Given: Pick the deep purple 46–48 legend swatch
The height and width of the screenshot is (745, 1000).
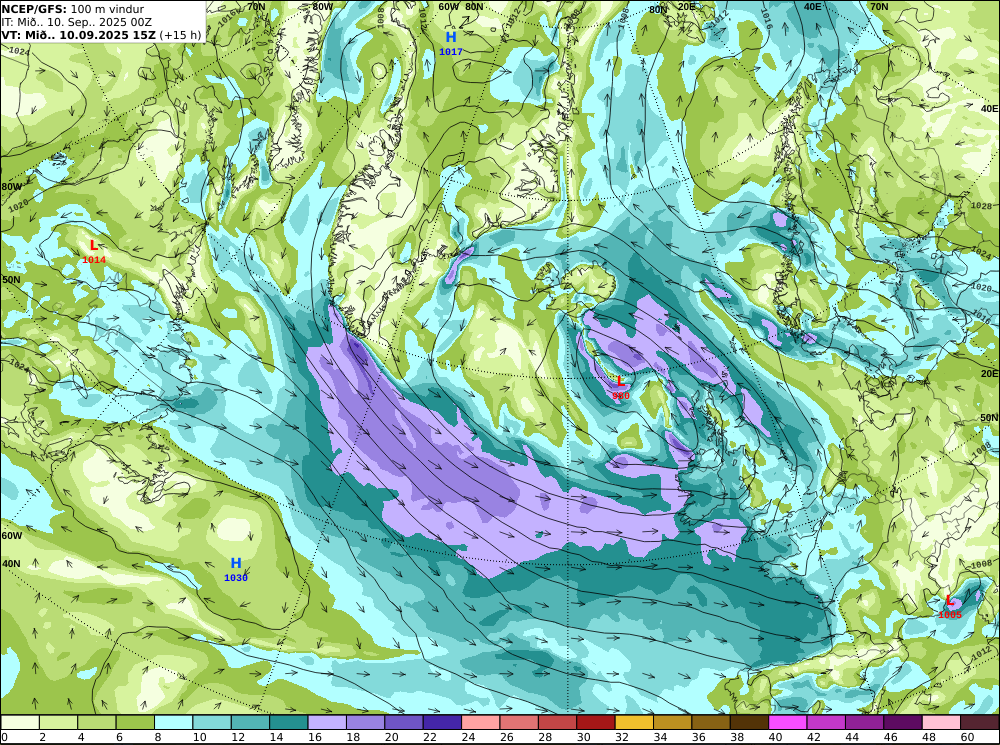Looking at the screenshot, I should (x=902, y=722).
